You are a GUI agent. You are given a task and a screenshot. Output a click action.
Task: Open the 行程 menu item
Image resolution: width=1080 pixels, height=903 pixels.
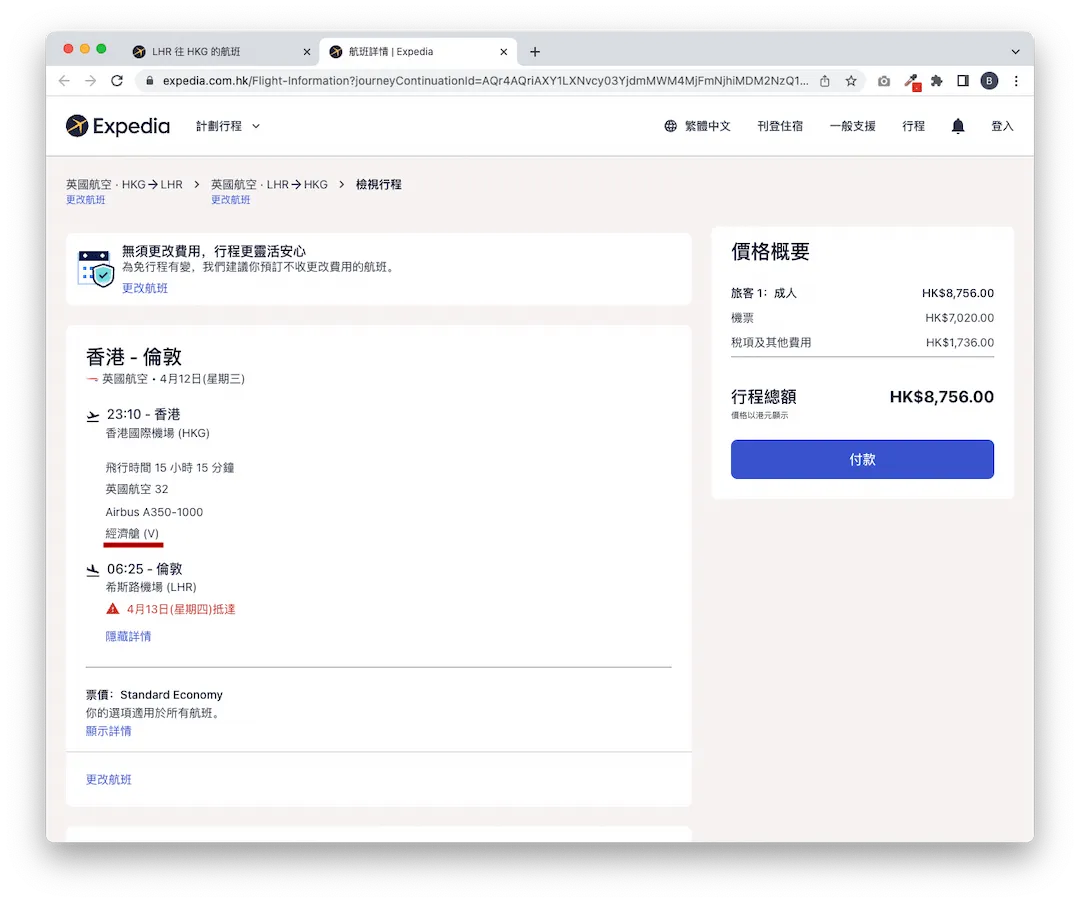913,126
